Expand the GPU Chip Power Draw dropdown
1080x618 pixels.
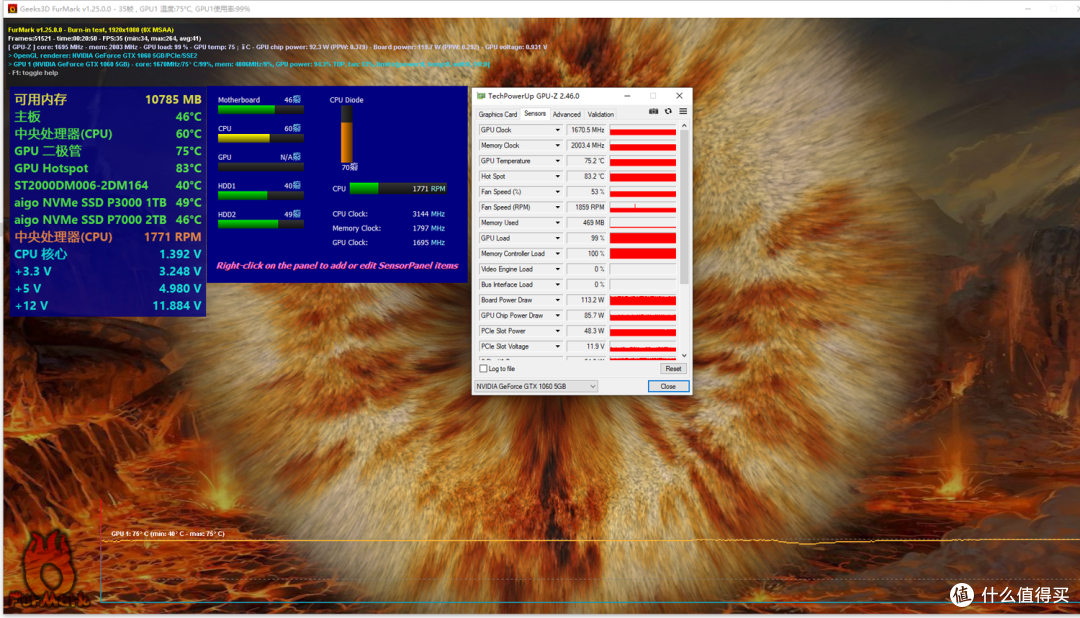557,316
